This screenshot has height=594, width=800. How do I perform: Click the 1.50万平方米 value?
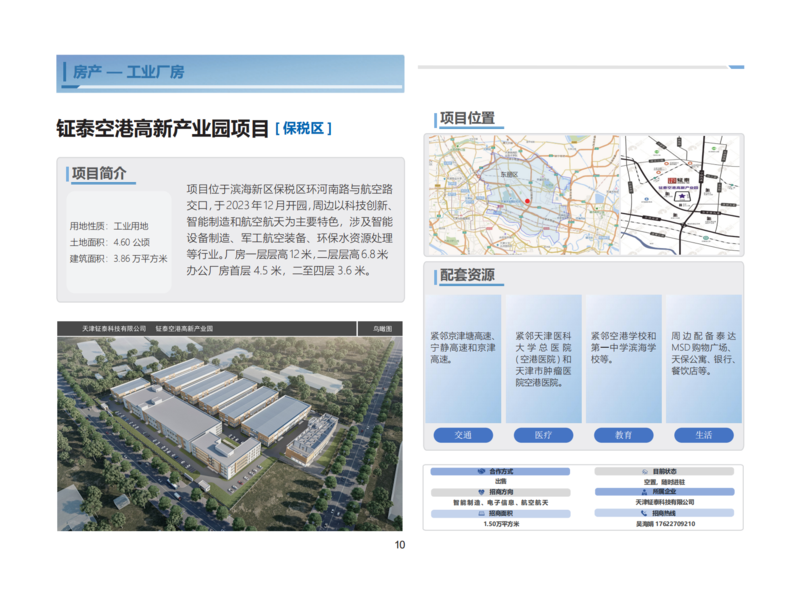501,524
